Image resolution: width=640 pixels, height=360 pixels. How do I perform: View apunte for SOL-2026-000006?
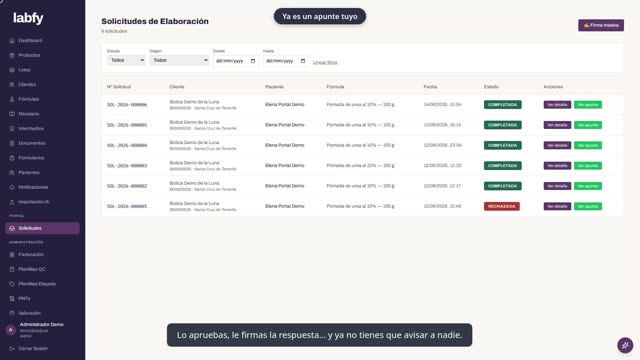pyautogui.click(x=588, y=105)
